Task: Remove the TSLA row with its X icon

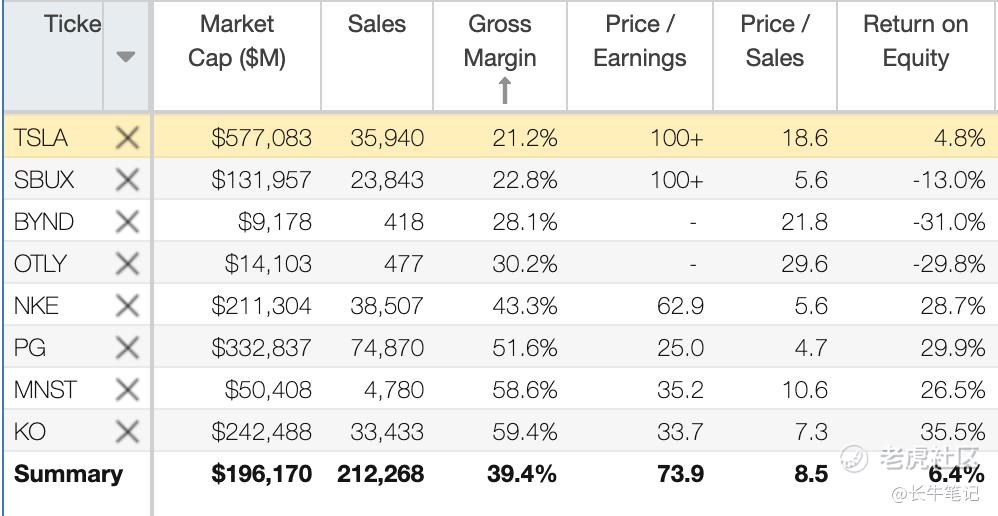Action: 127,138
